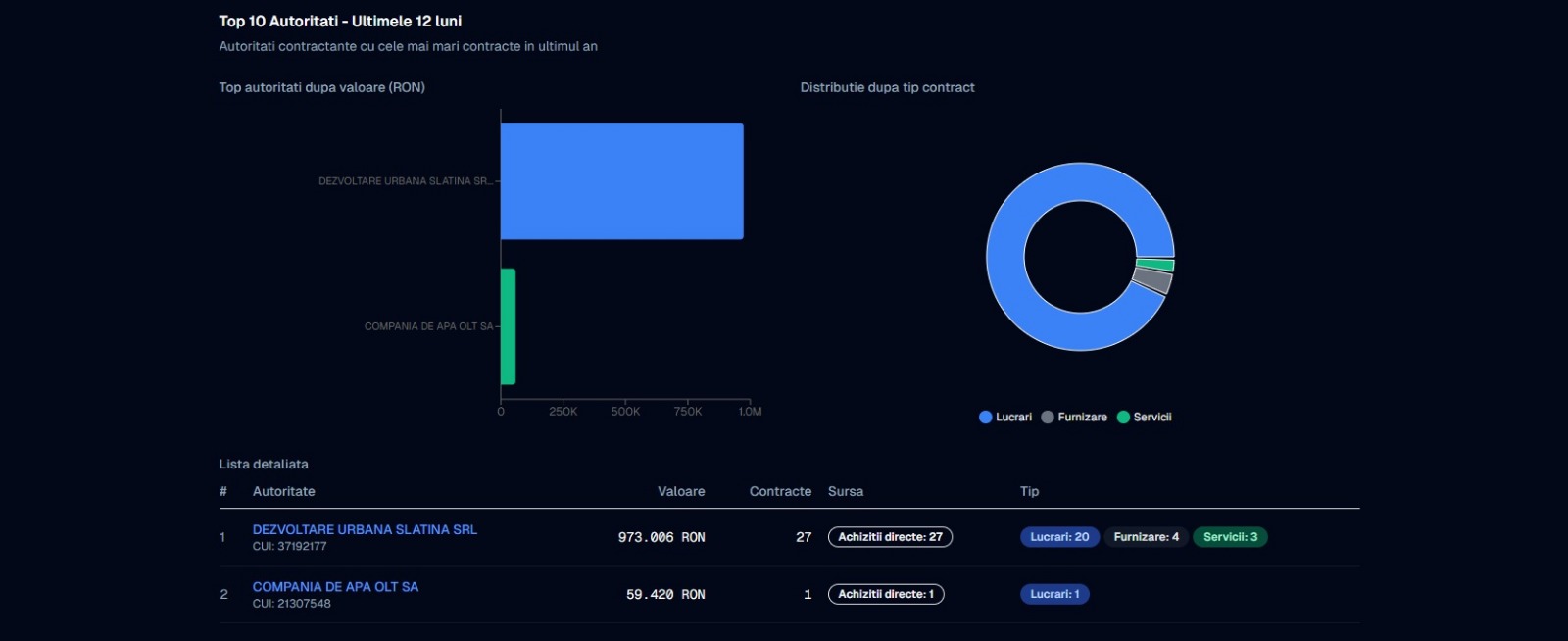1568x641 pixels.
Task: Select the green Servicii donut slice
Action: point(1155,265)
